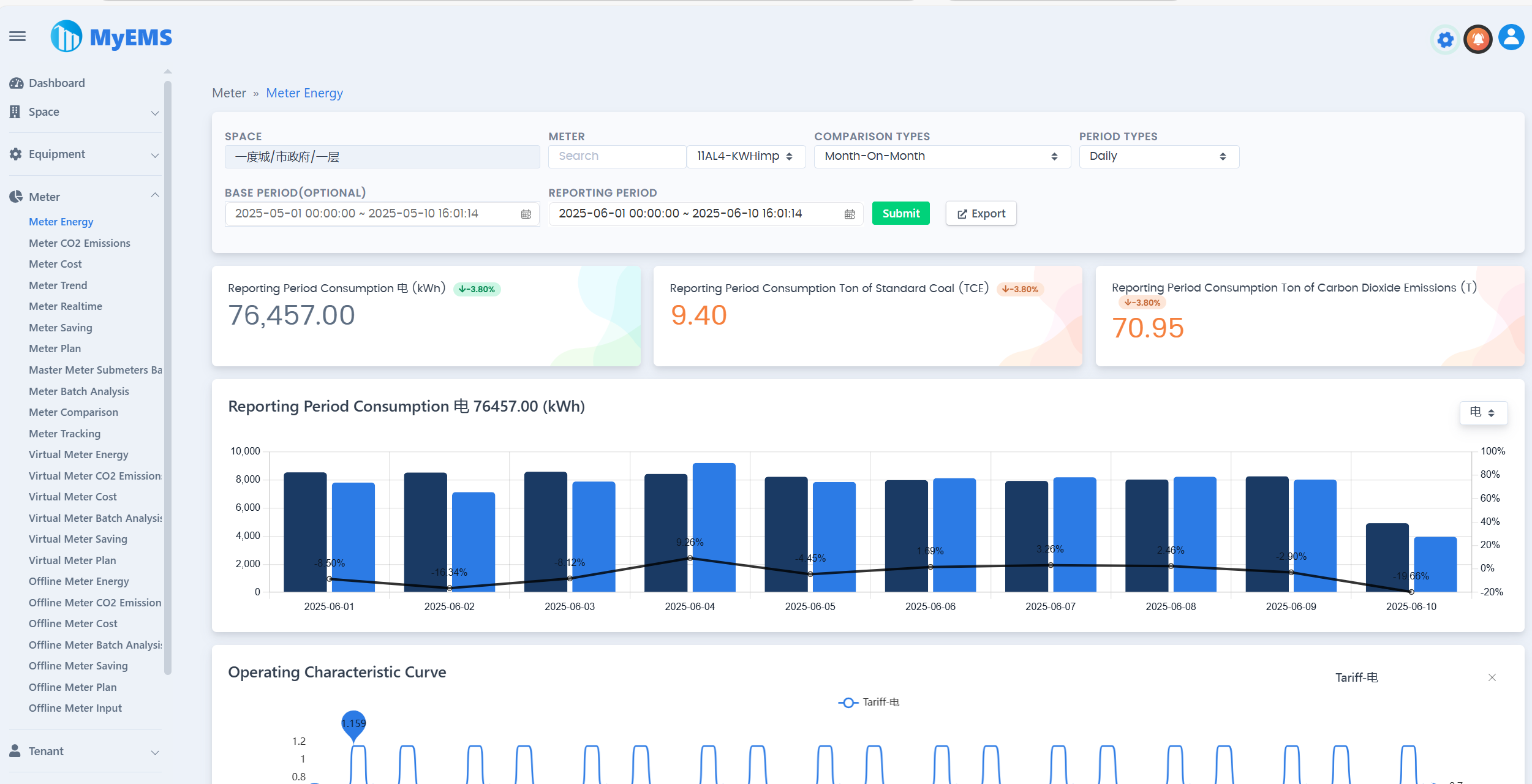1532x784 pixels.
Task: Close the Tariff-电 panel
Action: tap(1492, 677)
